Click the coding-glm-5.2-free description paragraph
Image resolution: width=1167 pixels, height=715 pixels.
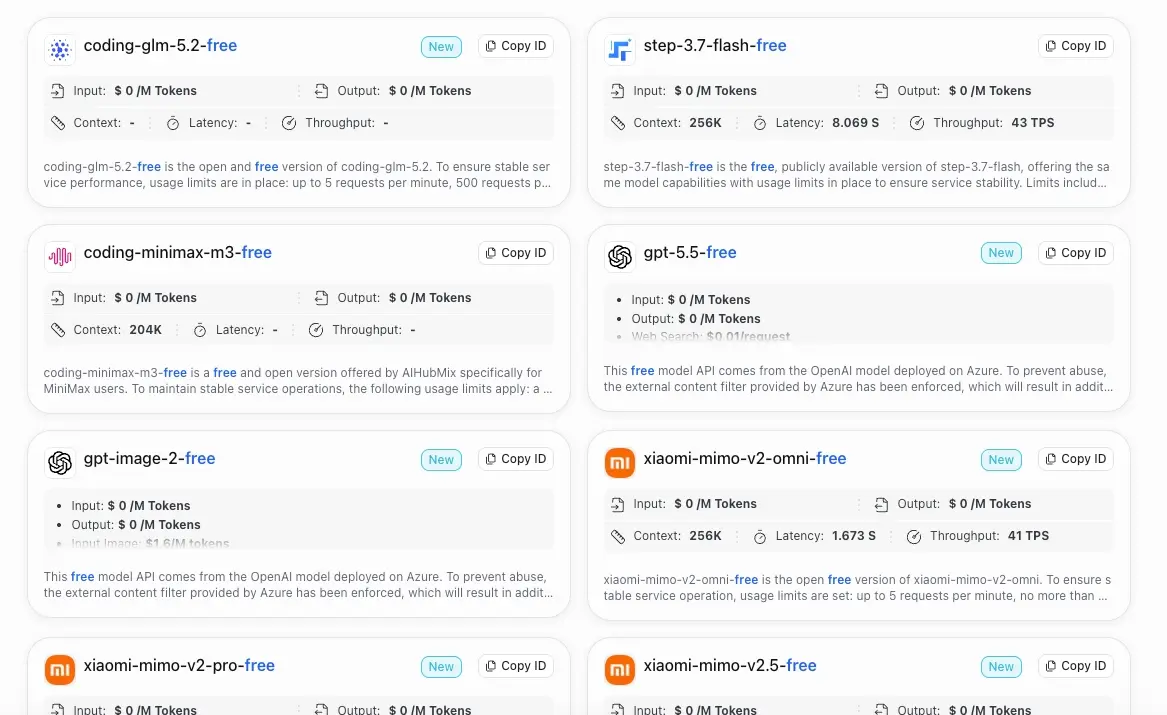coord(298,175)
